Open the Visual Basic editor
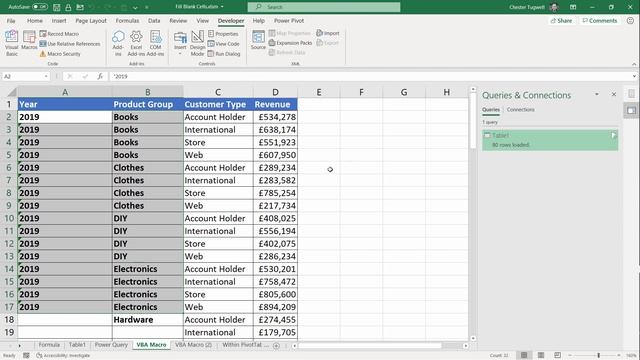 [x=12, y=43]
